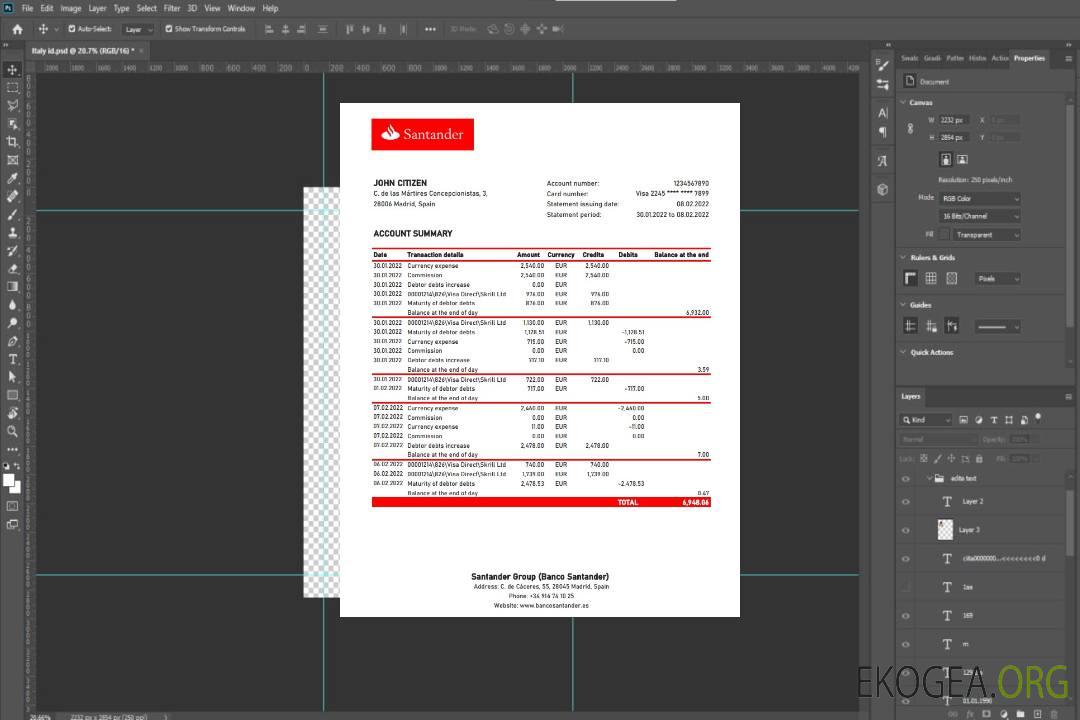Open the Filter menu
1080x720 pixels.
[x=172, y=8]
